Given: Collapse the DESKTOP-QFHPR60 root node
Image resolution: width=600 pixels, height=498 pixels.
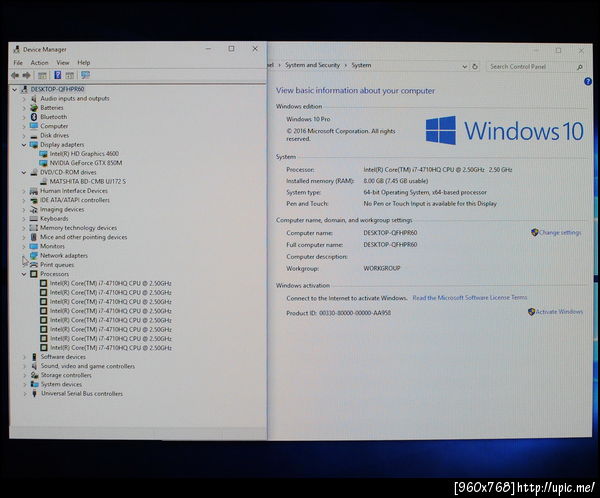Looking at the screenshot, I should 15,90.
